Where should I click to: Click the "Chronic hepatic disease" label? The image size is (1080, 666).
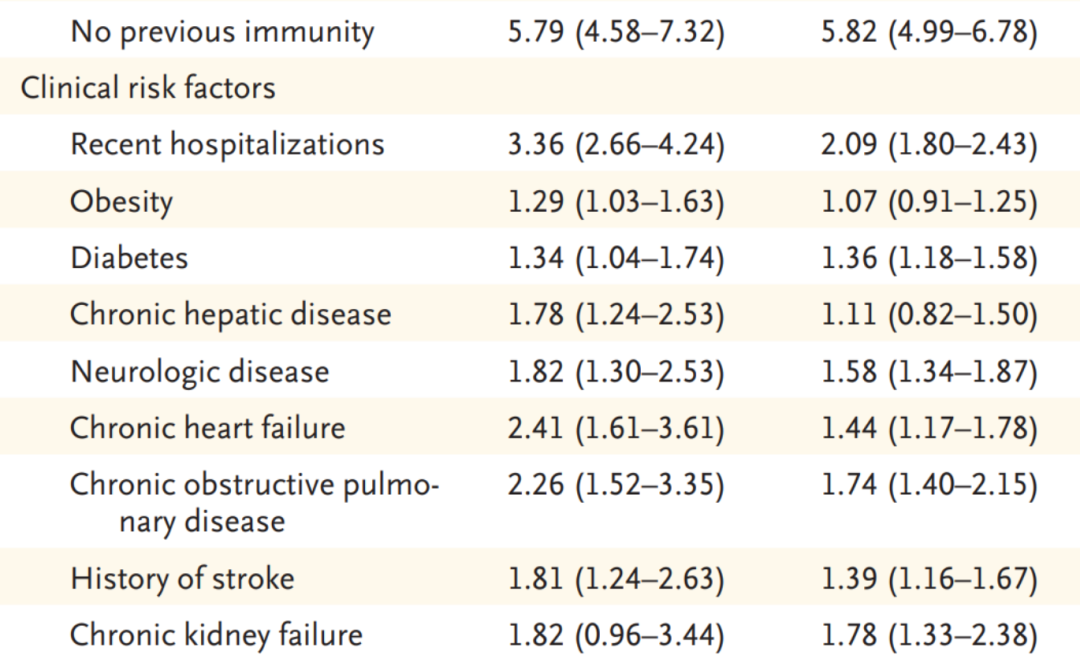[x=230, y=315]
